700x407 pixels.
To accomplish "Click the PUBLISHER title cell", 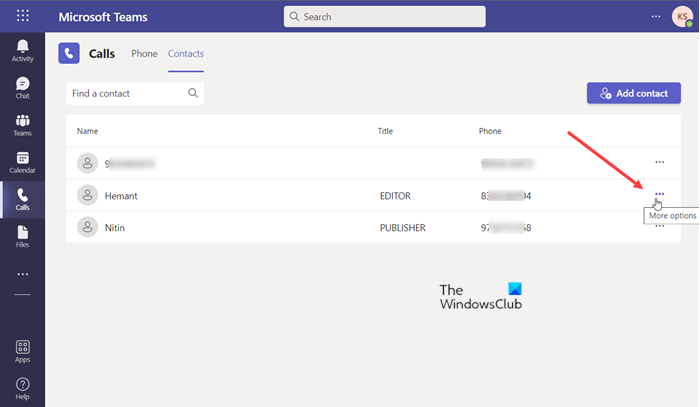I will (x=403, y=228).
